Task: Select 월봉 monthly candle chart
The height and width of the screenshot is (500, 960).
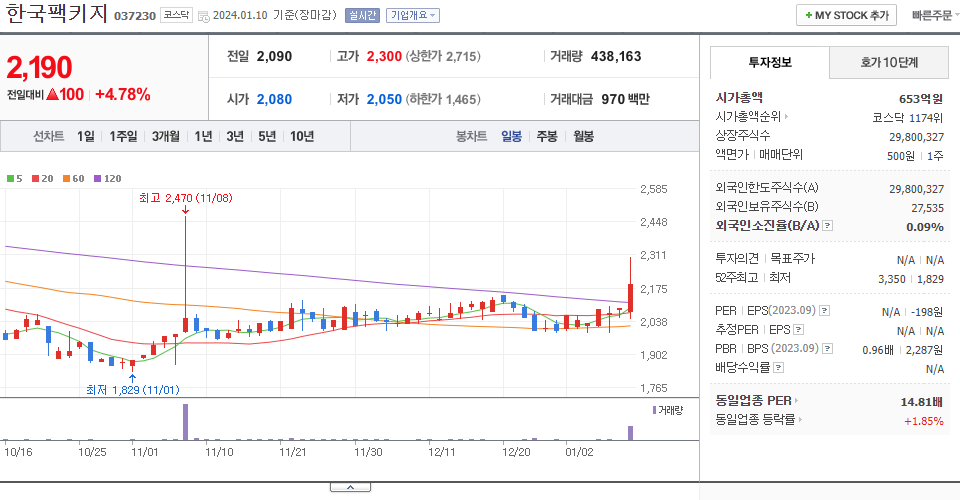Action: 583,136
